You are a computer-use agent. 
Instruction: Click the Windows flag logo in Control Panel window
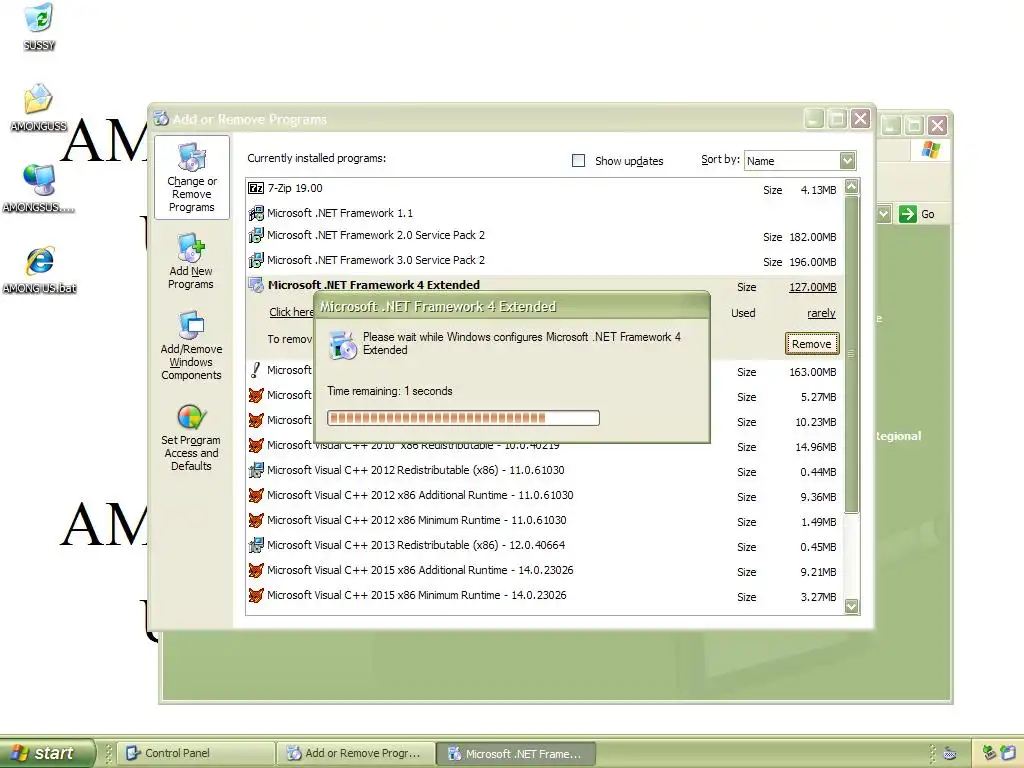(931, 150)
